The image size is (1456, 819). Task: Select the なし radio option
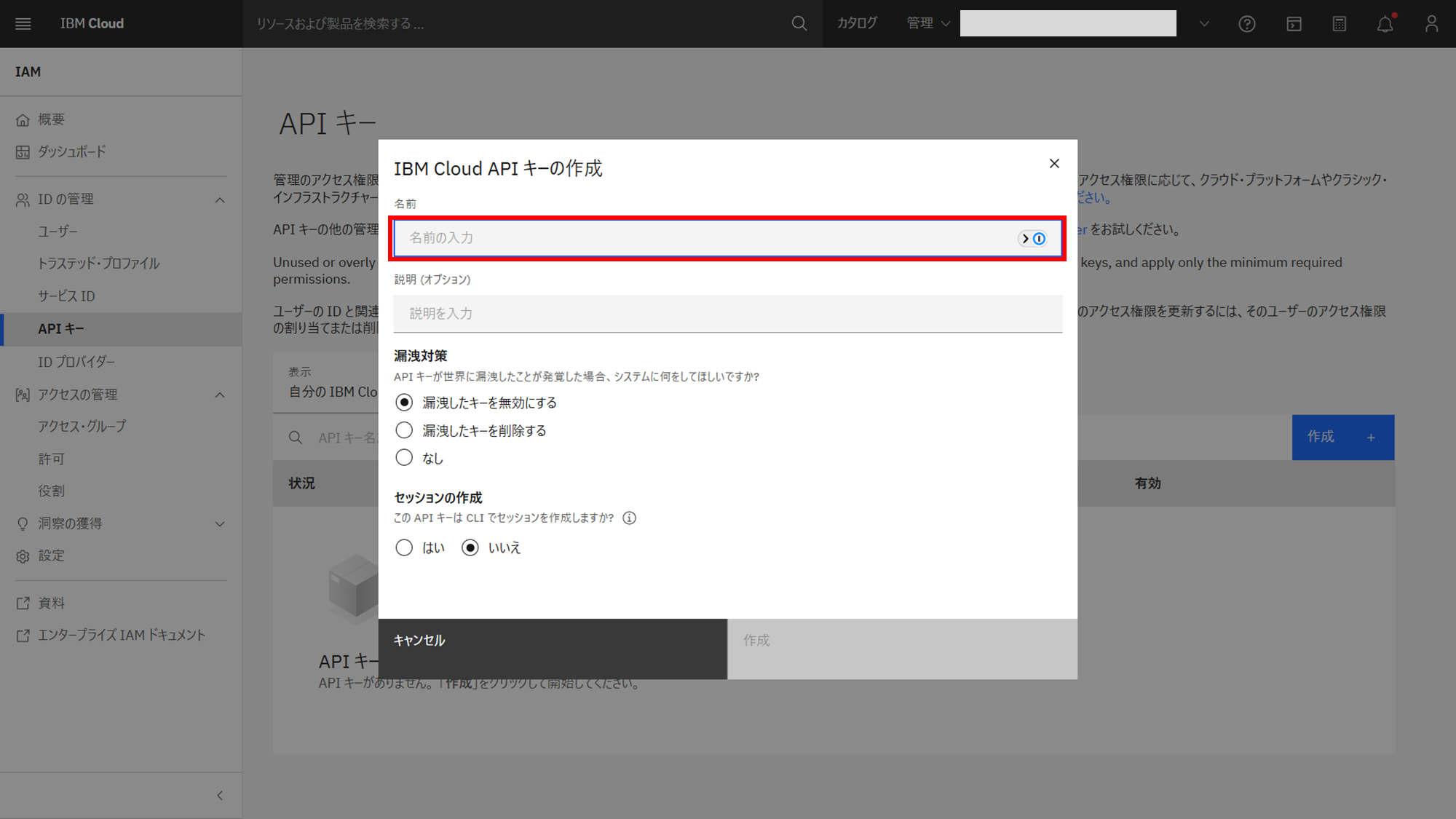[x=404, y=458]
